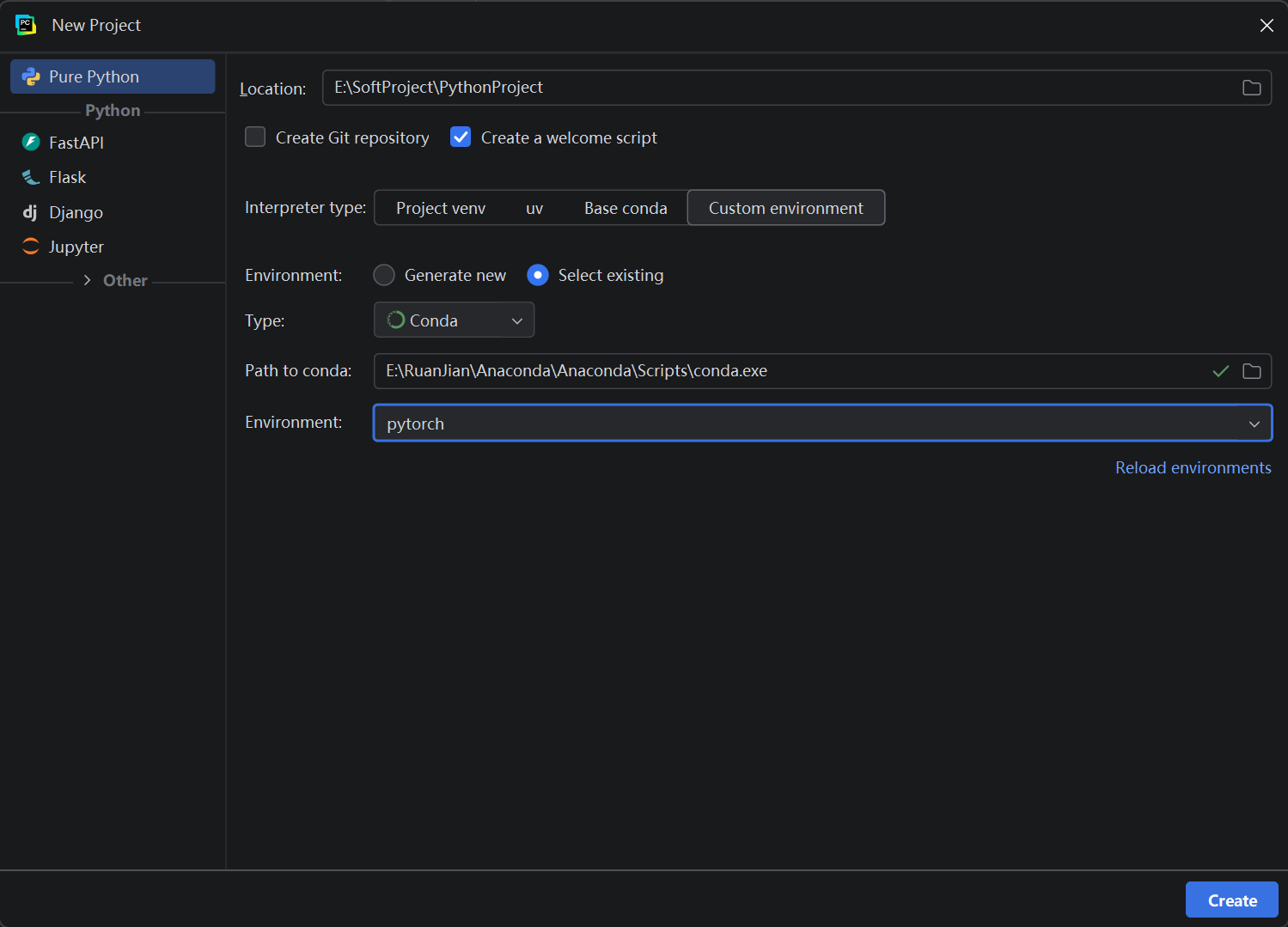Click the PyCharm logo in the title bar

tap(26, 25)
